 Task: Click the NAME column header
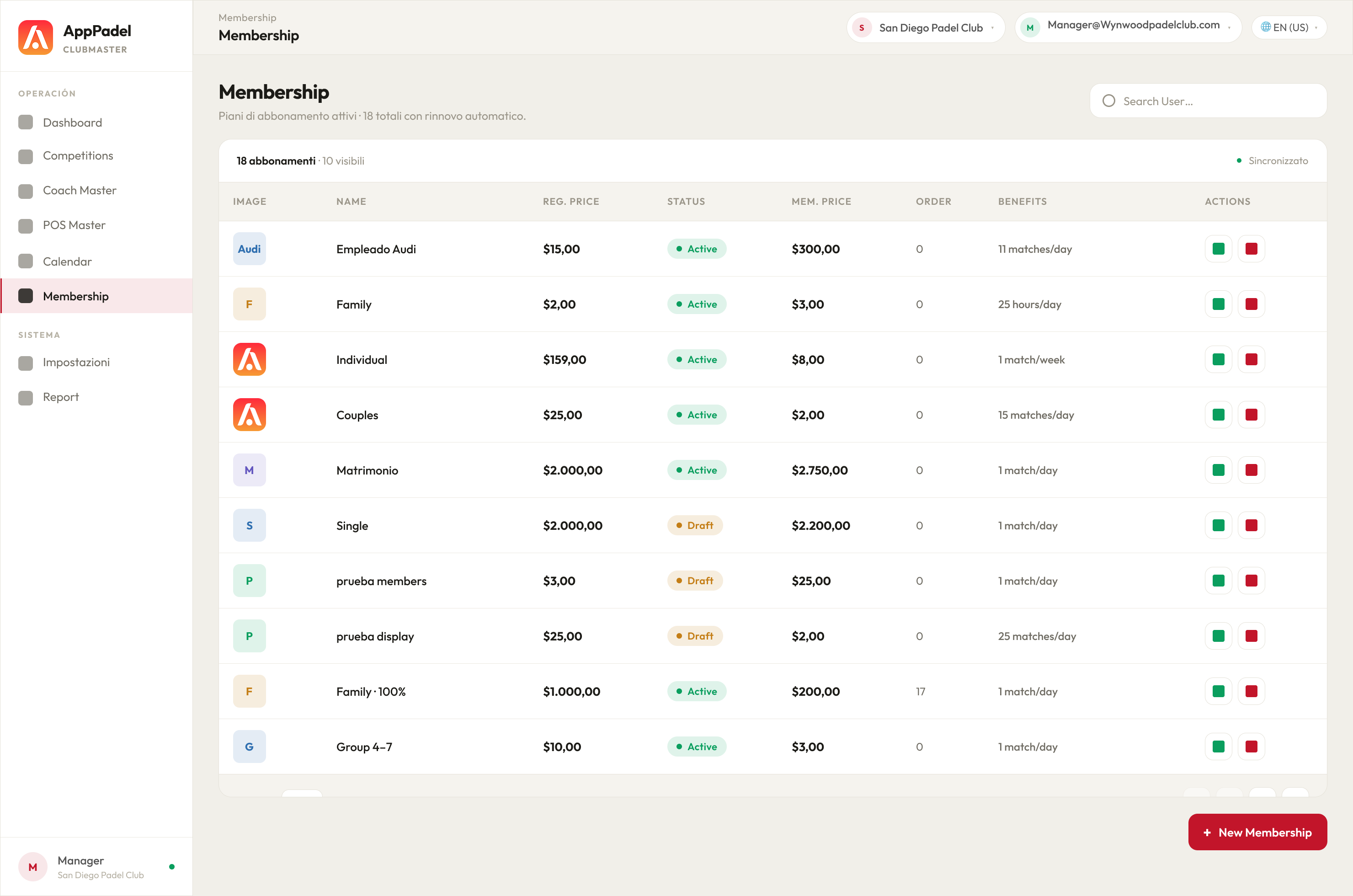point(351,201)
